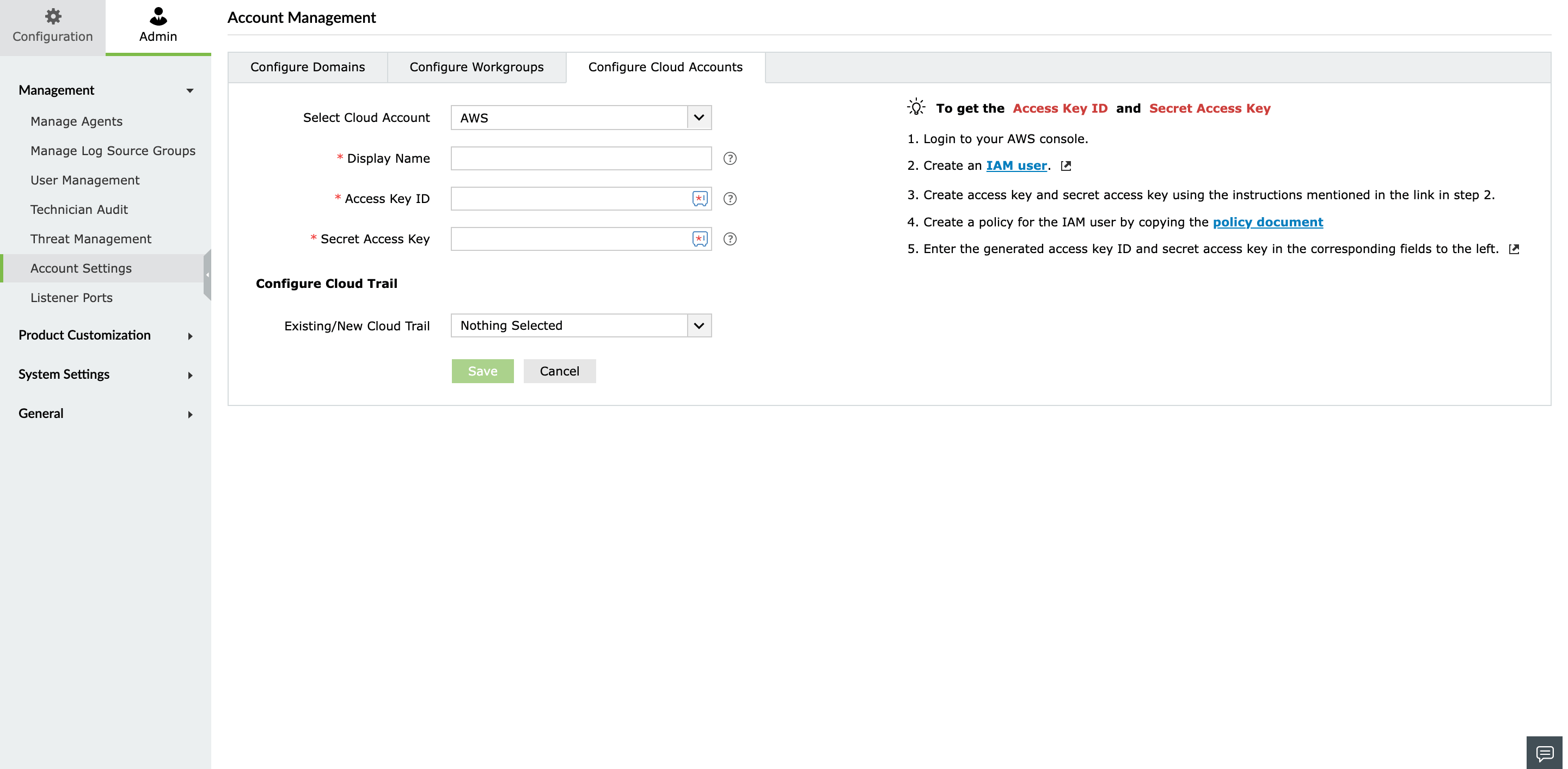This screenshot has width=1568, height=769.
Task: Click into the Display Name input field
Action: pyautogui.click(x=581, y=158)
